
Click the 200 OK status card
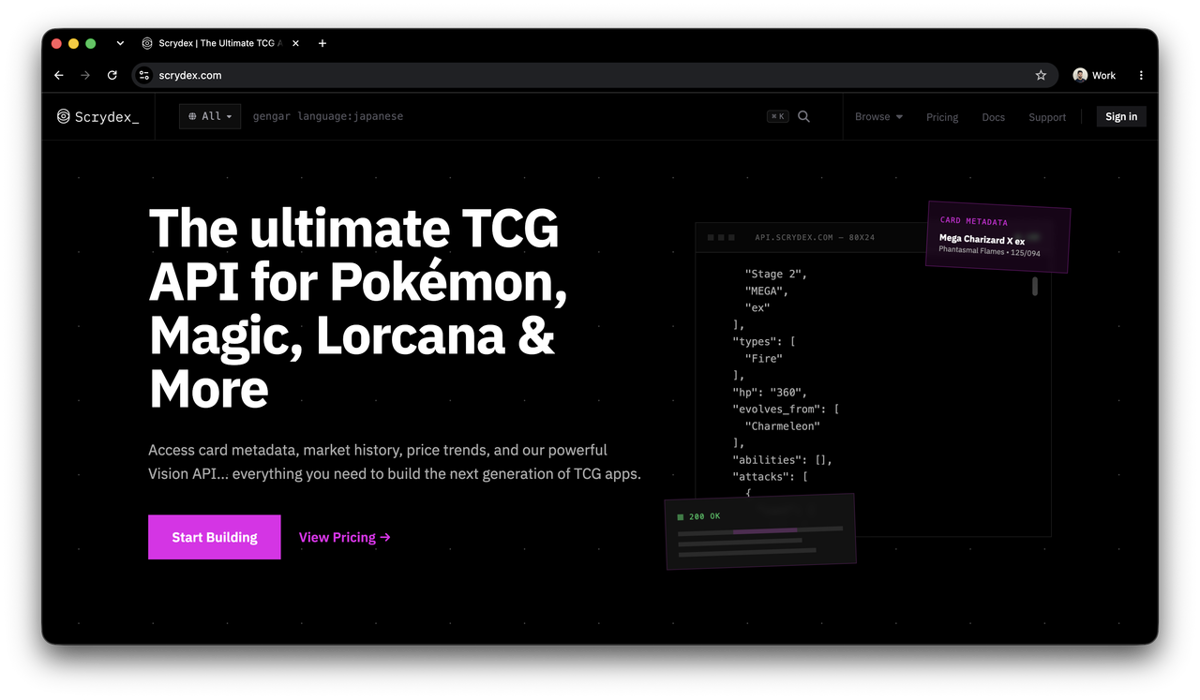point(761,531)
